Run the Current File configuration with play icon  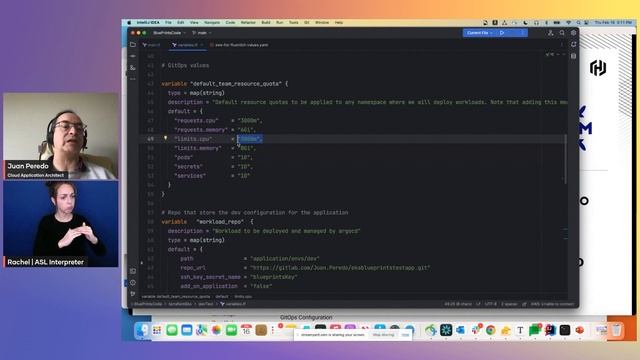coord(502,33)
